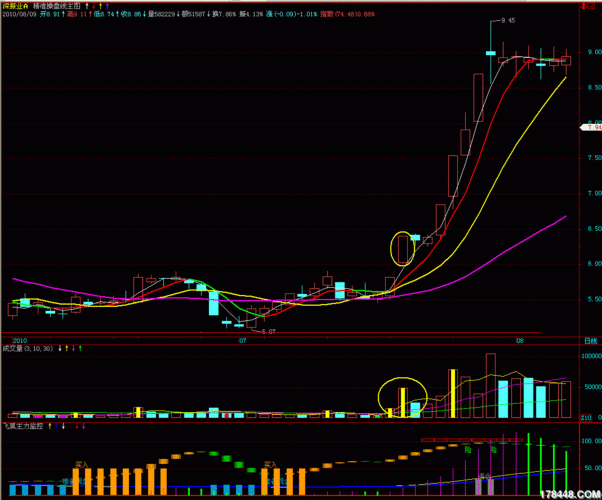
Task: Switch period using the 日线 label
Action: pyautogui.click(x=590, y=341)
